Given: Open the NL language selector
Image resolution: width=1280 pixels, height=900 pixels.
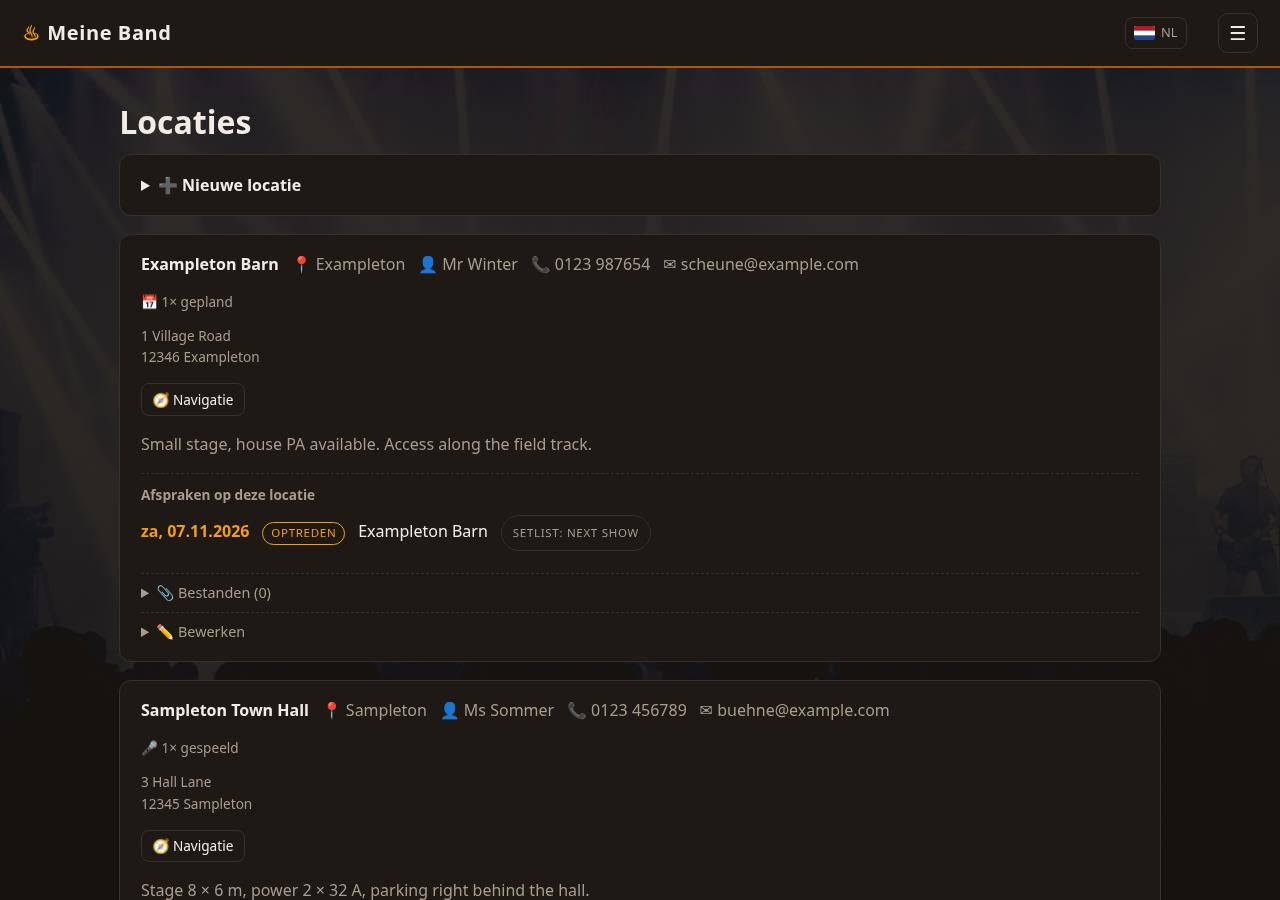Looking at the screenshot, I should click(1156, 33).
